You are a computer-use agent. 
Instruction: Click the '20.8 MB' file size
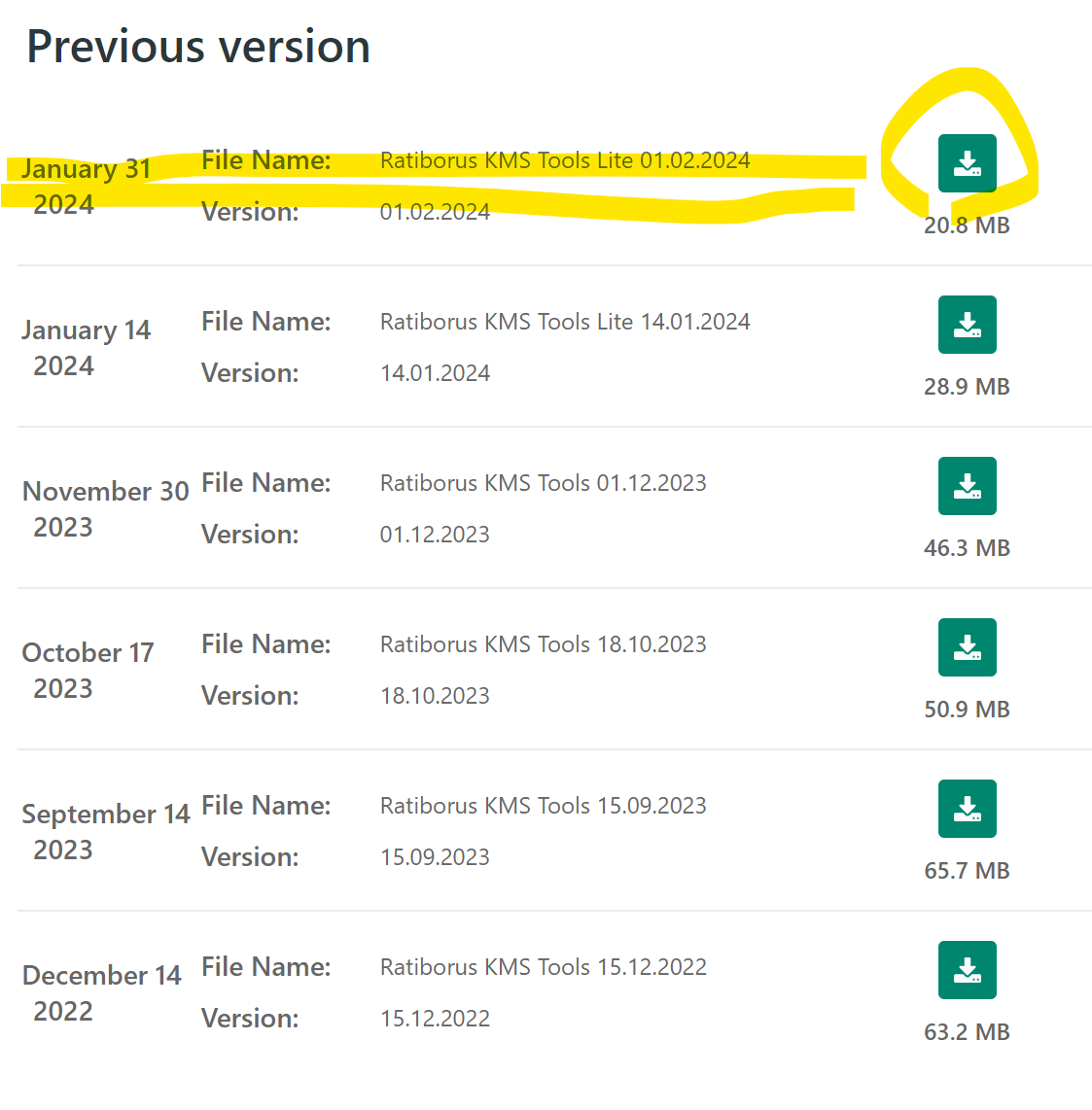point(967,225)
